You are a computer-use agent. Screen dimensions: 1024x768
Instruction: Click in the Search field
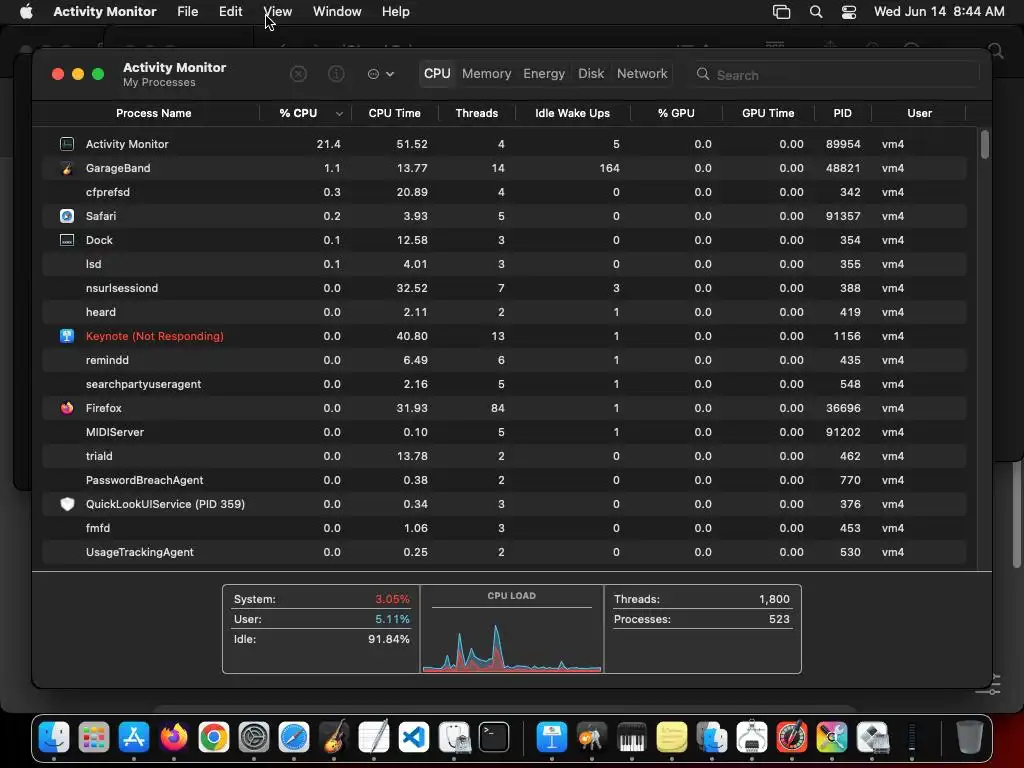click(x=836, y=74)
